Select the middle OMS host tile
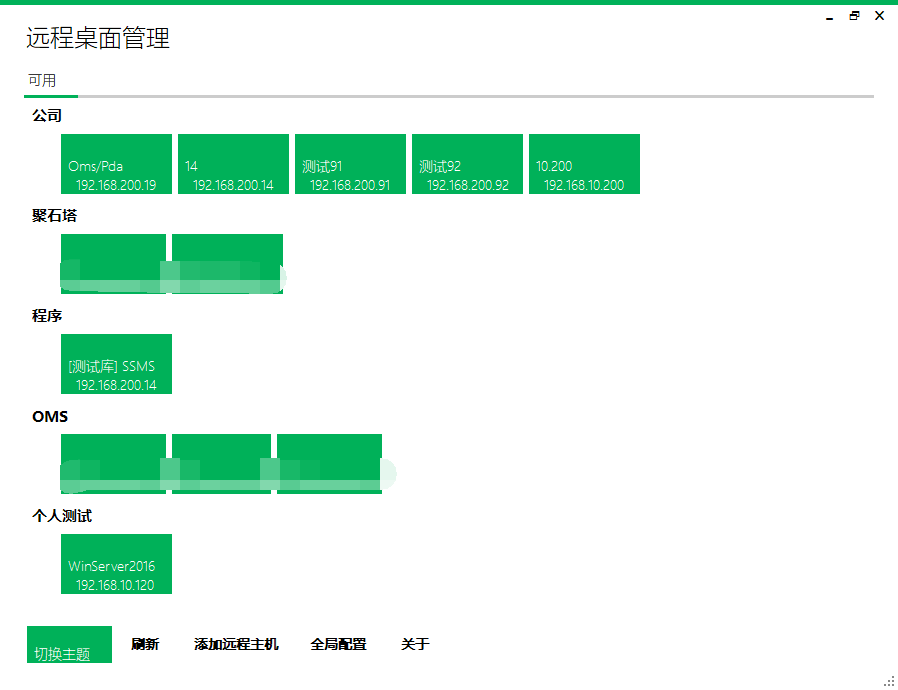This screenshot has height=690, width=898. pos(220,463)
